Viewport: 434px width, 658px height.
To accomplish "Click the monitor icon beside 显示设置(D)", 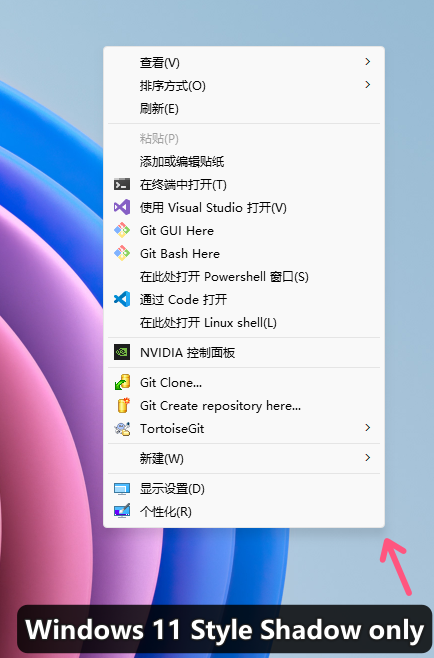I will click(x=122, y=489).
